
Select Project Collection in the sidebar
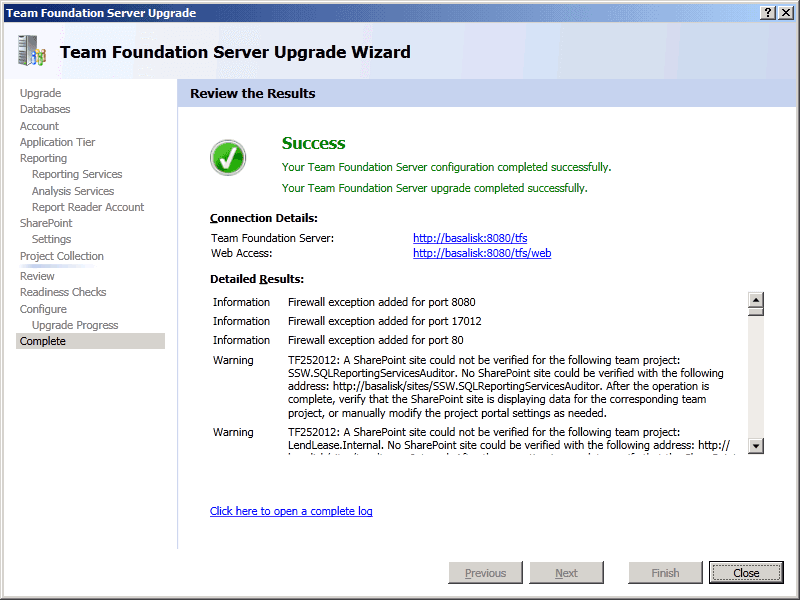click(61, 256)
